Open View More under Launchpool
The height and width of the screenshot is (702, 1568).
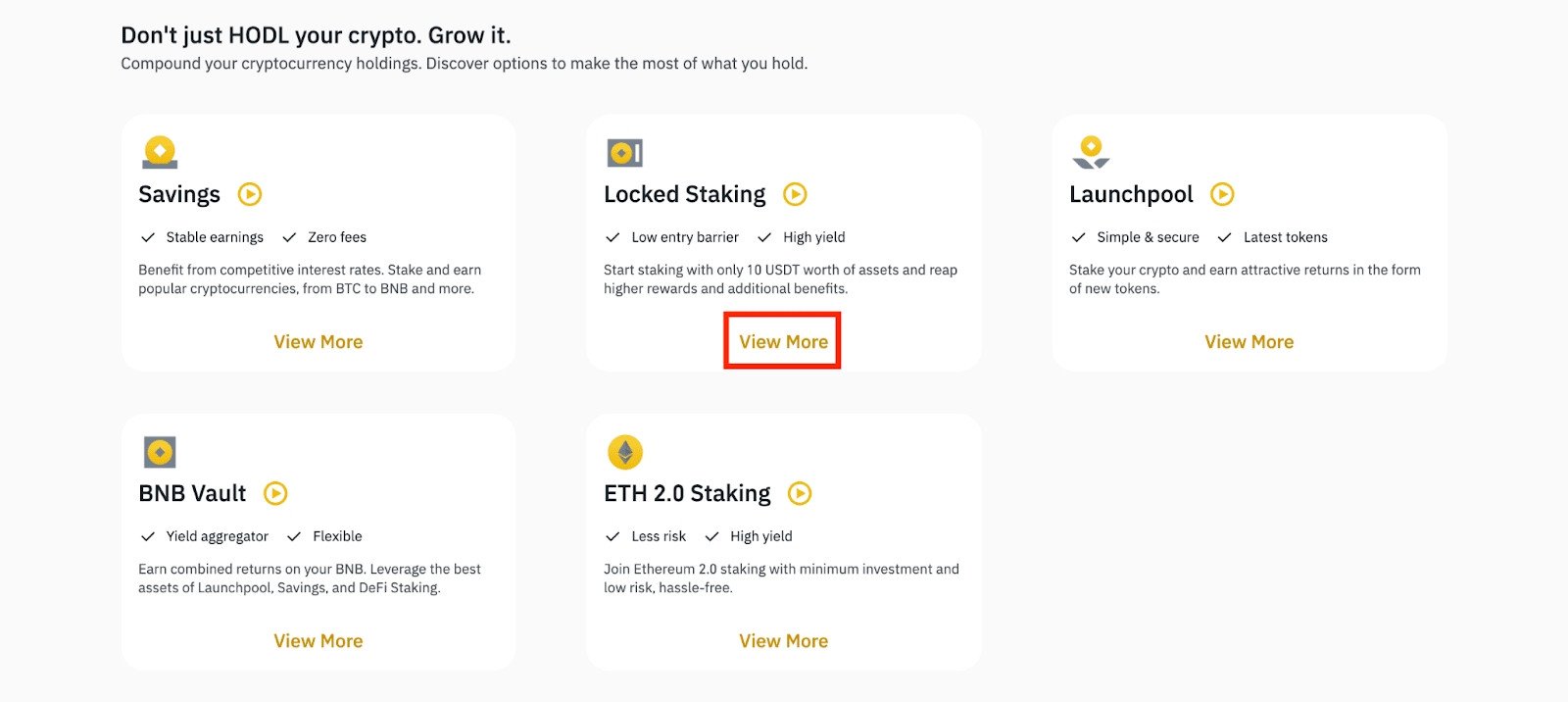point(1249,342)
